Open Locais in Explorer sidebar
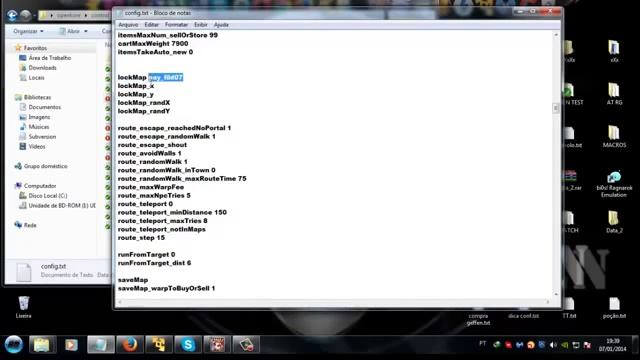This screenshot has width=640, height=360. coord(36,78)
